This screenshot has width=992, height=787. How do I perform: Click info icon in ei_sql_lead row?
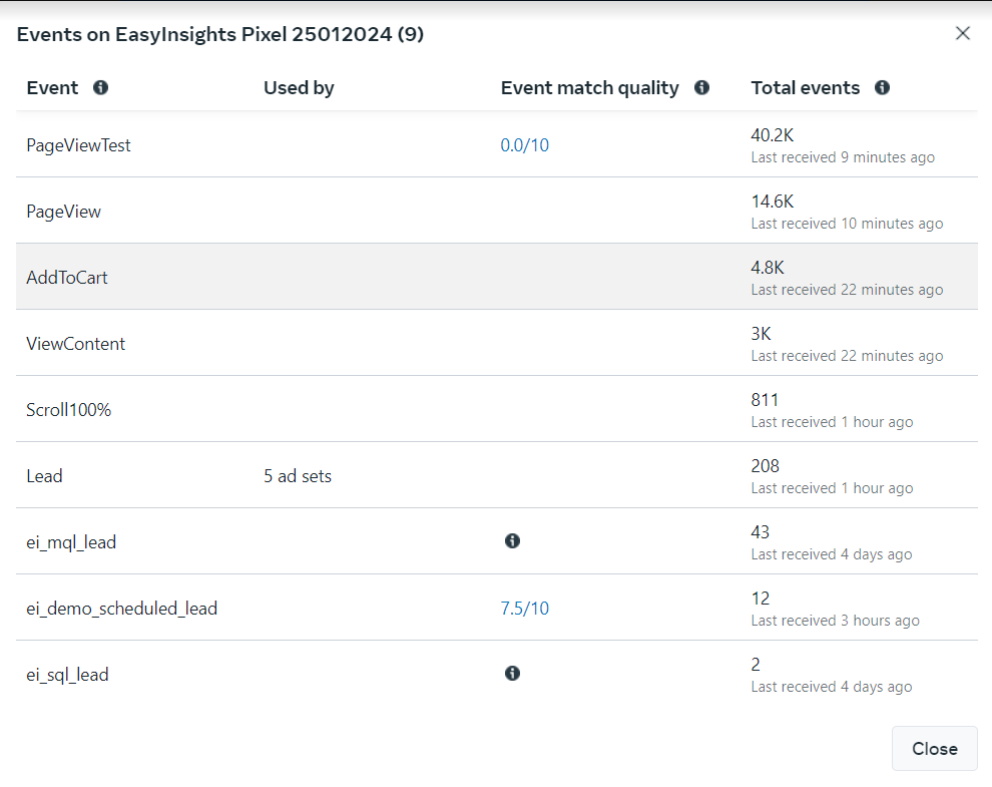point(512,673)
